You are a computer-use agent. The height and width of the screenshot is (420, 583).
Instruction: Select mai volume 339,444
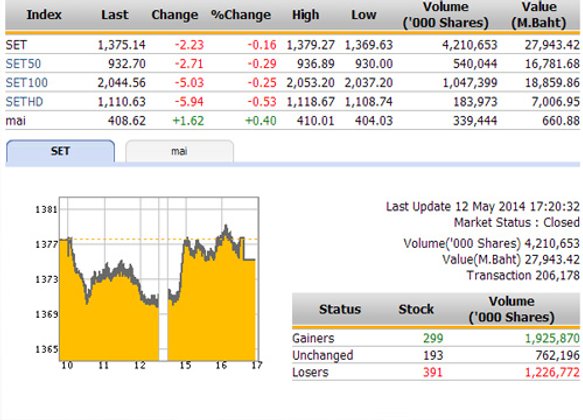(475, 121)
